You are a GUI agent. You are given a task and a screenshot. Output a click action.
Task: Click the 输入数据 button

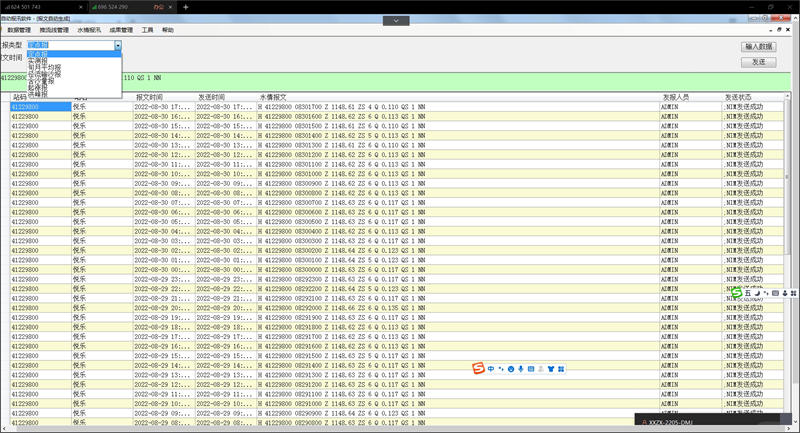759,46
